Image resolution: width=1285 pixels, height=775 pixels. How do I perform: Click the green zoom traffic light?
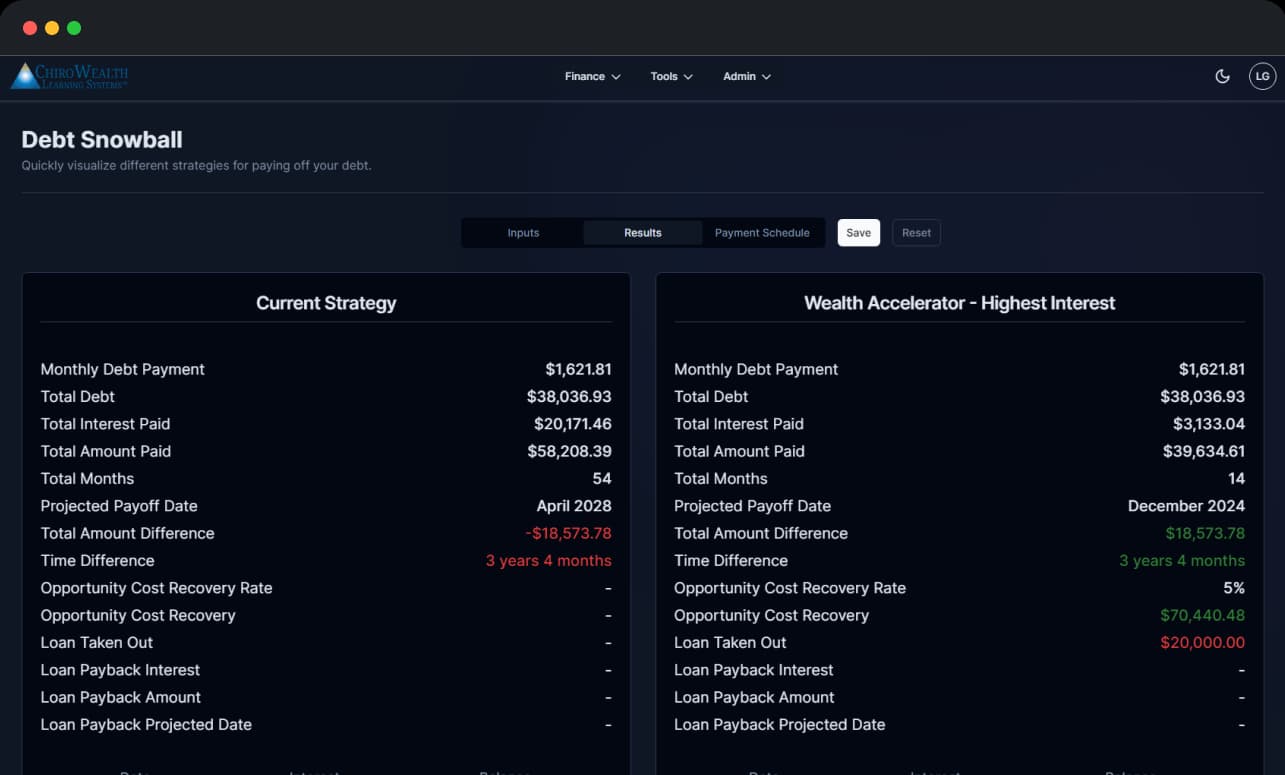click(73, 28)
